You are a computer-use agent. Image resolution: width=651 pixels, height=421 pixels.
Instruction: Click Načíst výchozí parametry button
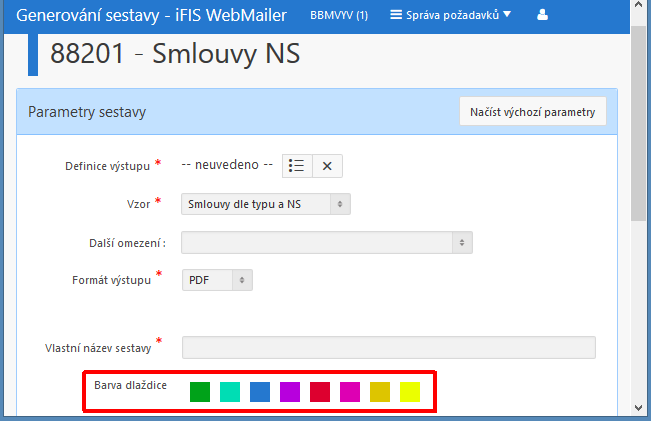click(x=533, y=112)
